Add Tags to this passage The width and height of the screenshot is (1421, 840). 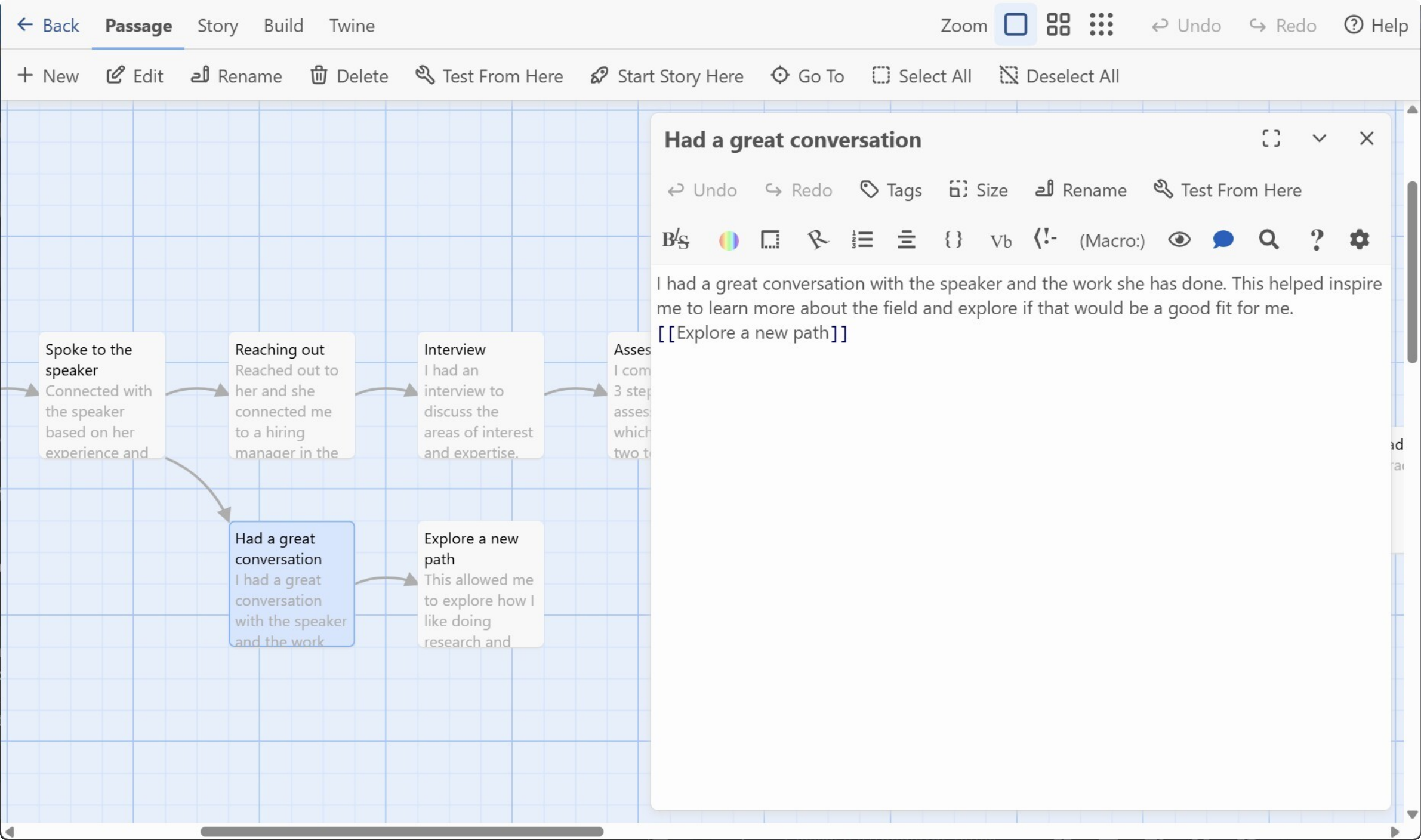tap(890, 190)
